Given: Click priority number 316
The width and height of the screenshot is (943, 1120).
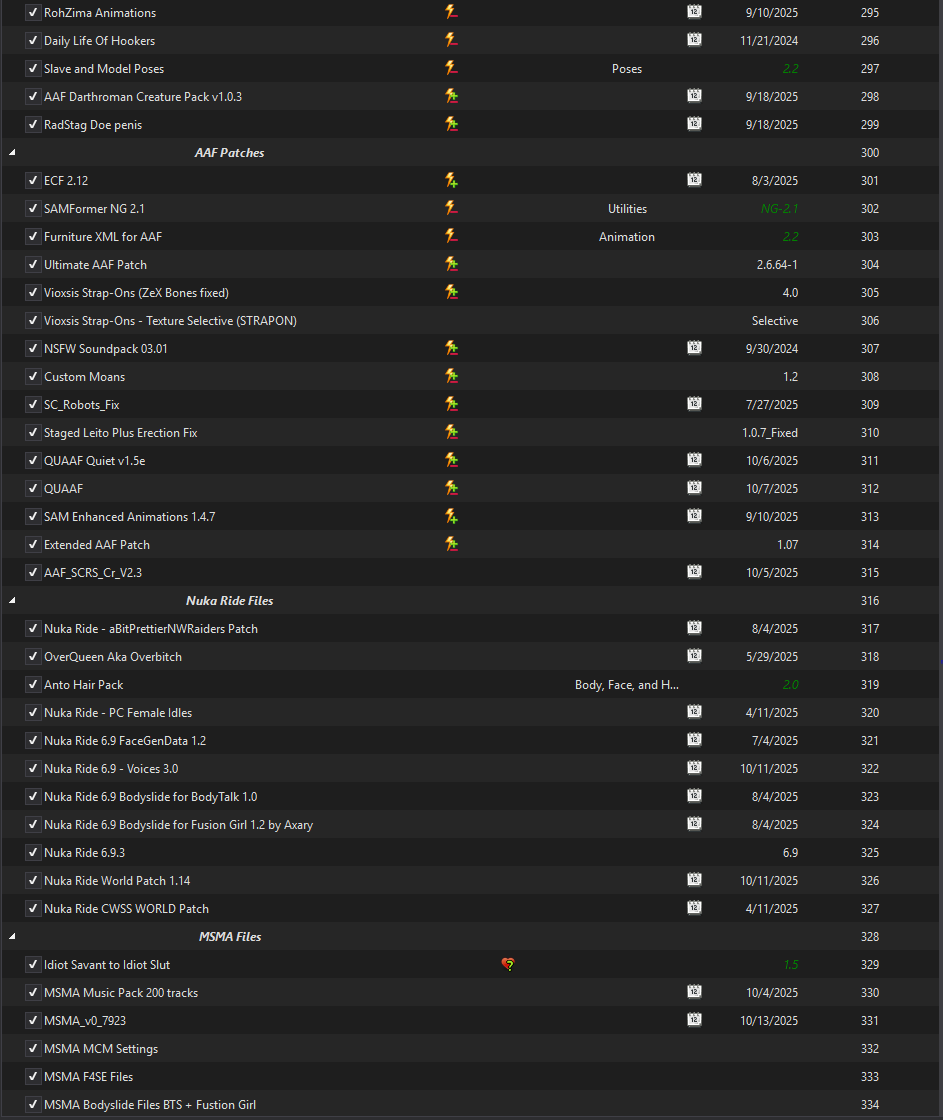Looking at the screenshot, I should tap(869, 601).
